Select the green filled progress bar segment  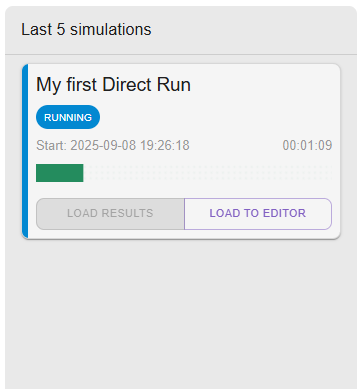[60, 173]
